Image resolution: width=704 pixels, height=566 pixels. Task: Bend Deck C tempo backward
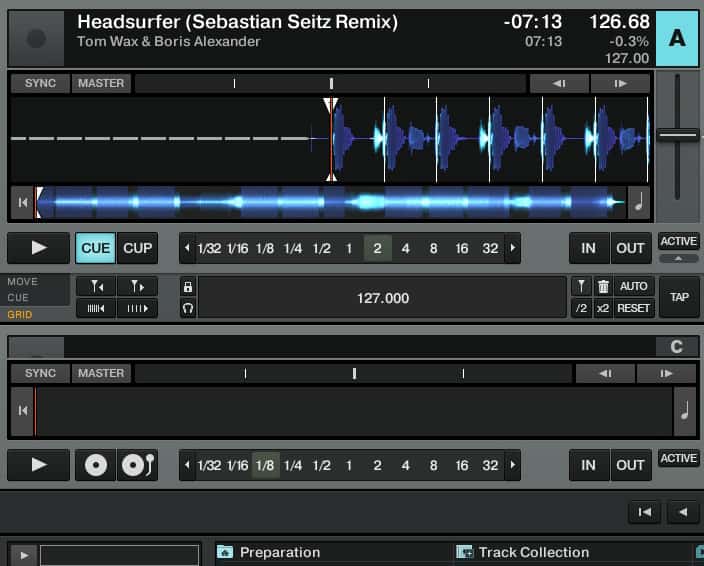tap(605, 373)
